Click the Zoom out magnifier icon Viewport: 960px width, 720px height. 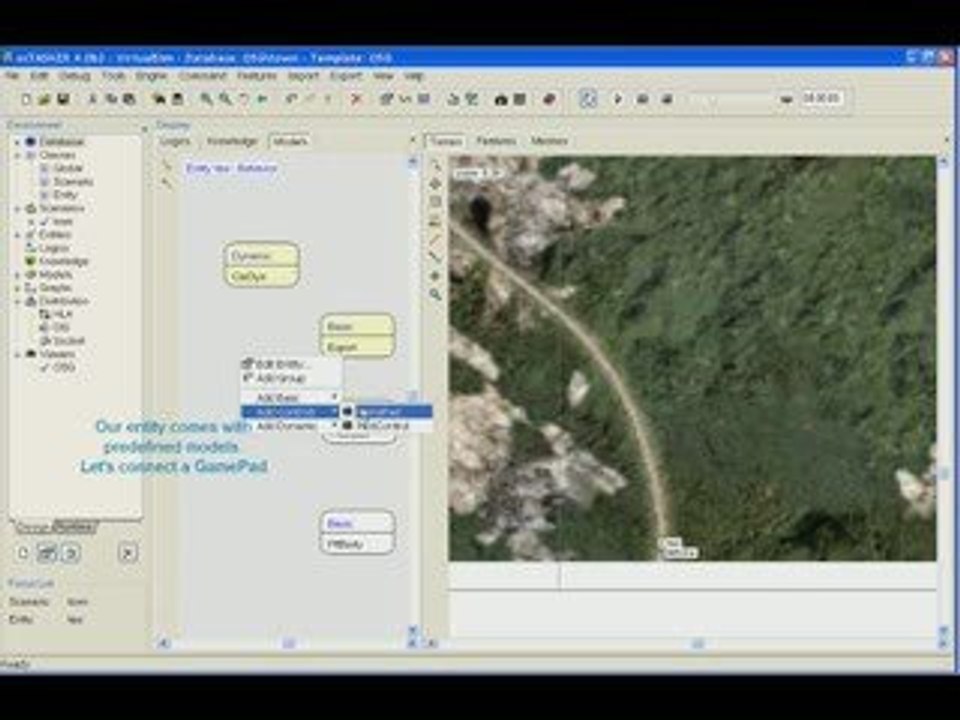pyautogui.click(x=225, y=99)
